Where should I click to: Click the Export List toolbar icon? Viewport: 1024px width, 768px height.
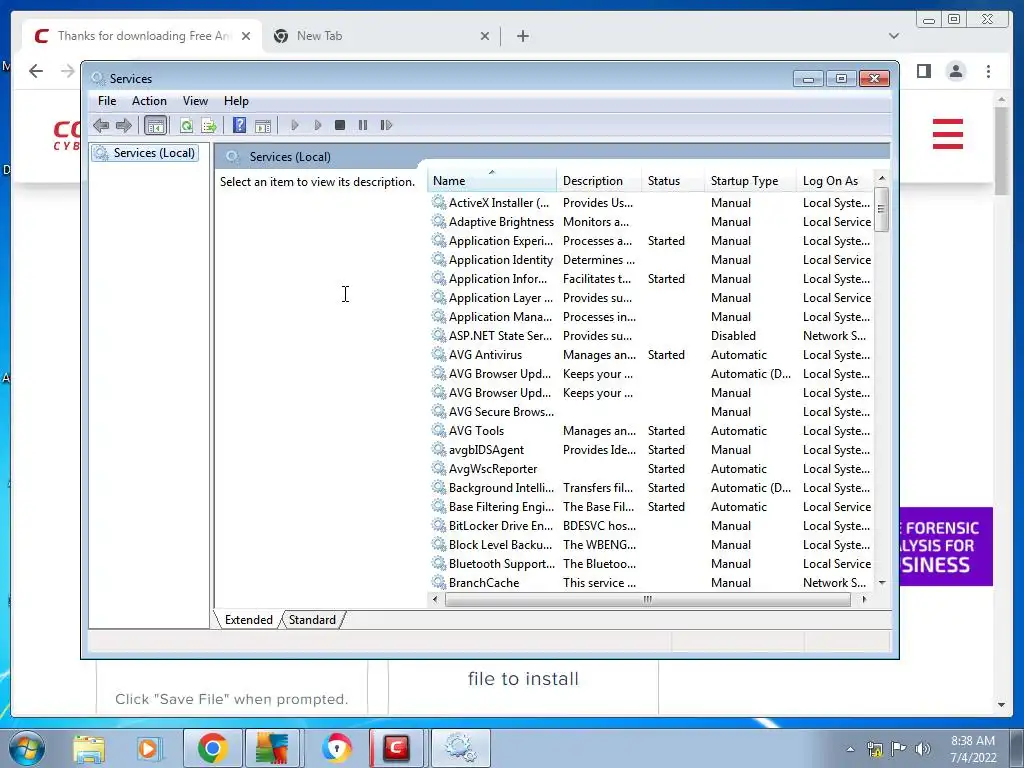tap(209, 125)
